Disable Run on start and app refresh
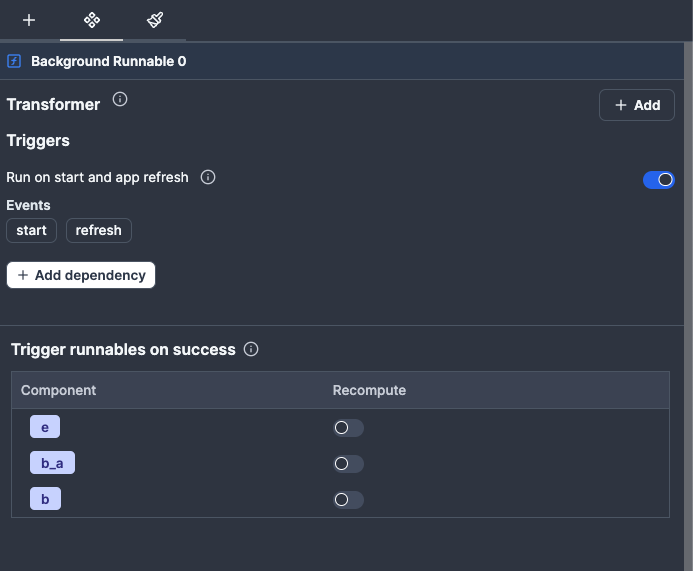The width and height of the screenshot is (693, 571). click(658, 180)
